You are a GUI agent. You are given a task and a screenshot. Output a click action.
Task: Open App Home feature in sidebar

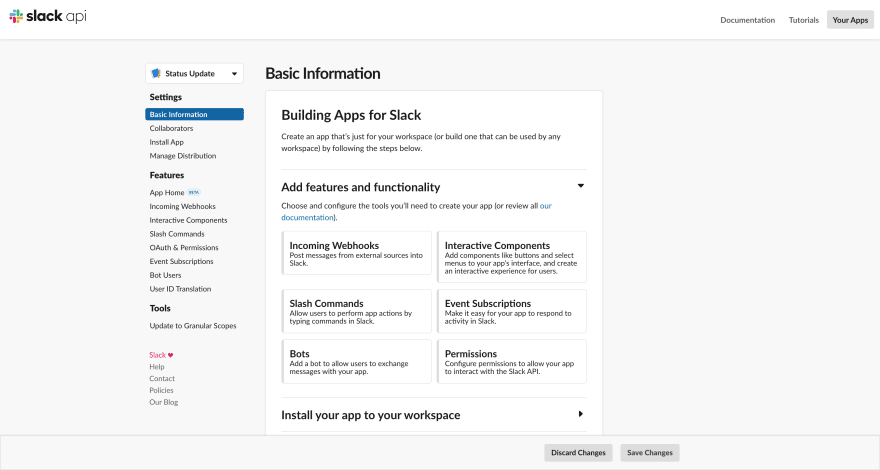tap(167, 193)
